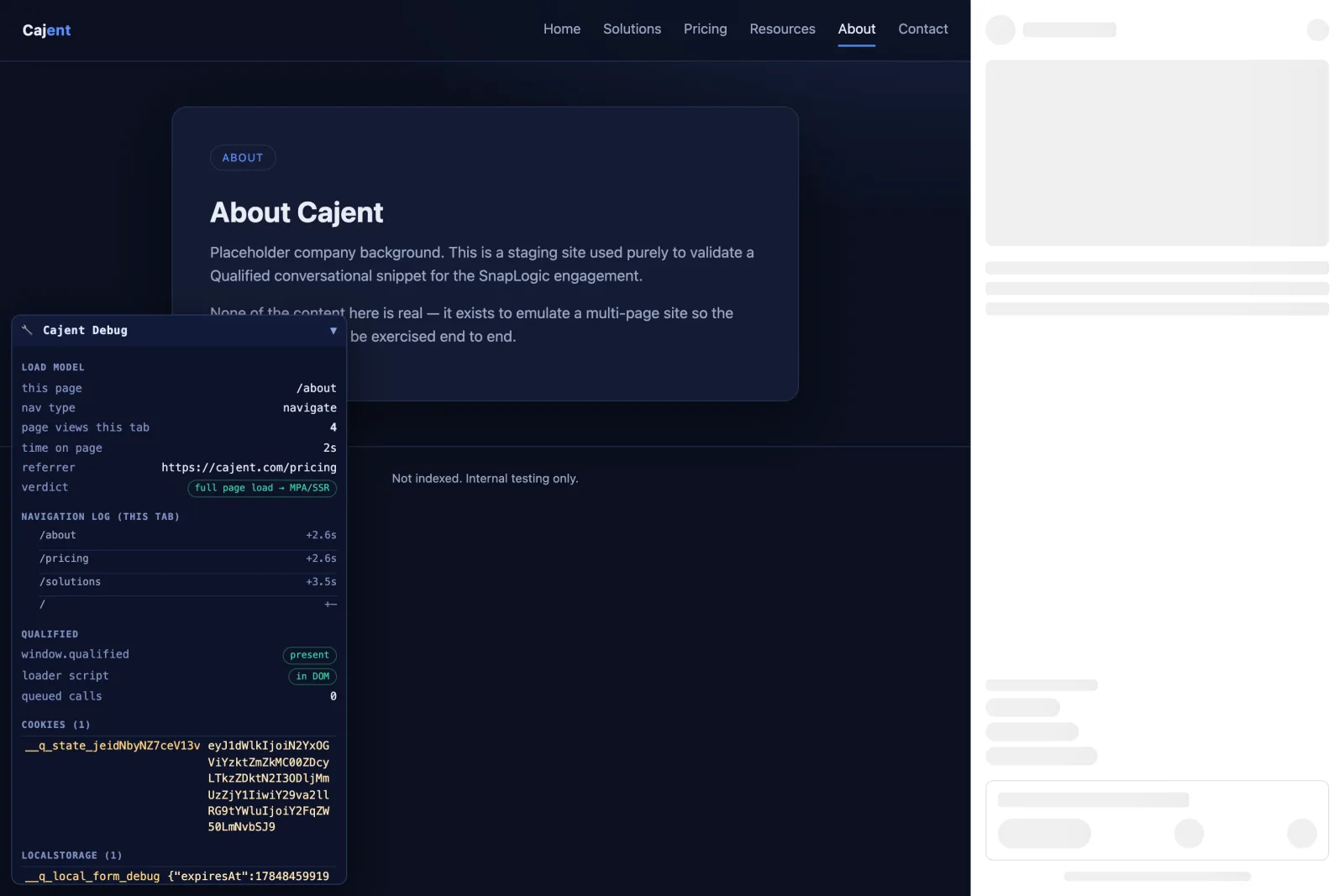Click the "About Cajent" heading

(x=297, y=212)
